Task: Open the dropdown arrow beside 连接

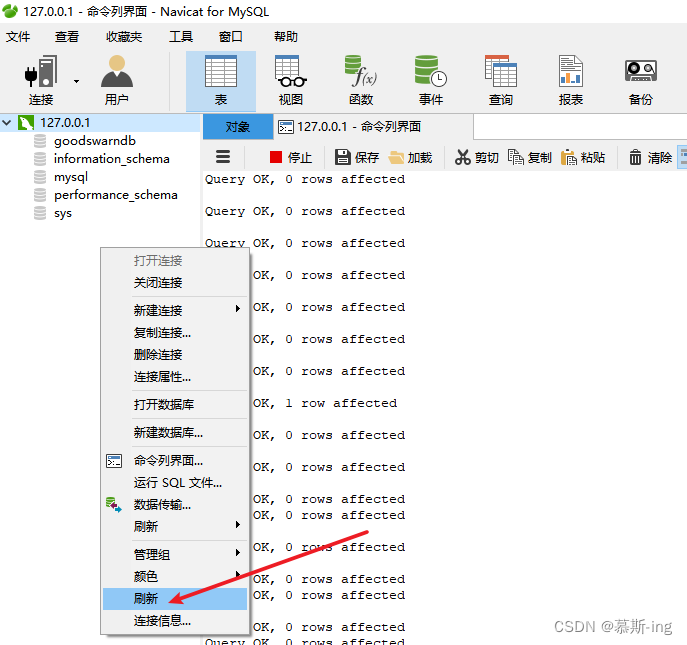Action: 77,82
